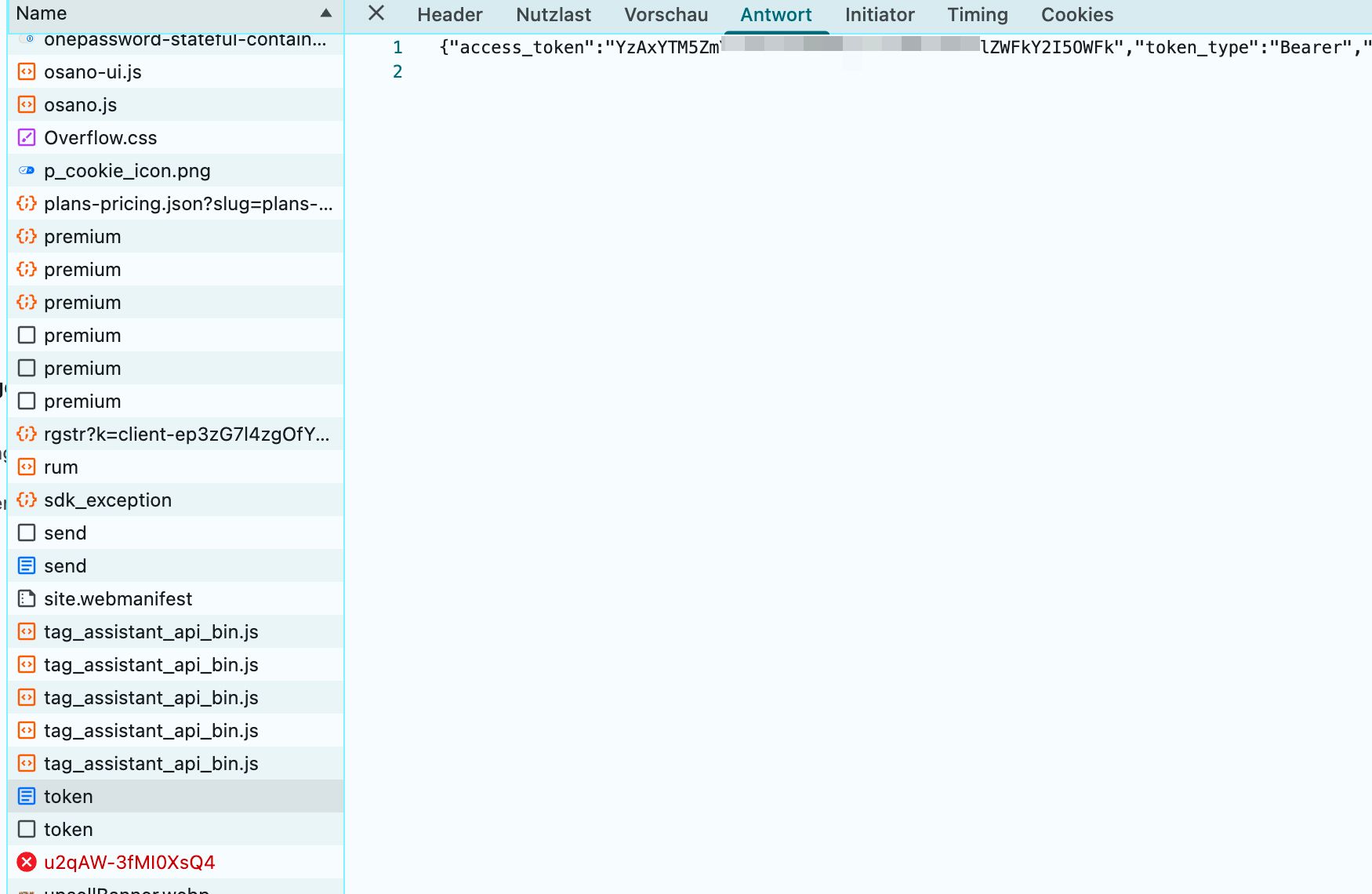The height and width of the screenshot is (894, 1372).
Task: Open the Overflow.css request
Action: pyautogui.click(x=176, y=138)
